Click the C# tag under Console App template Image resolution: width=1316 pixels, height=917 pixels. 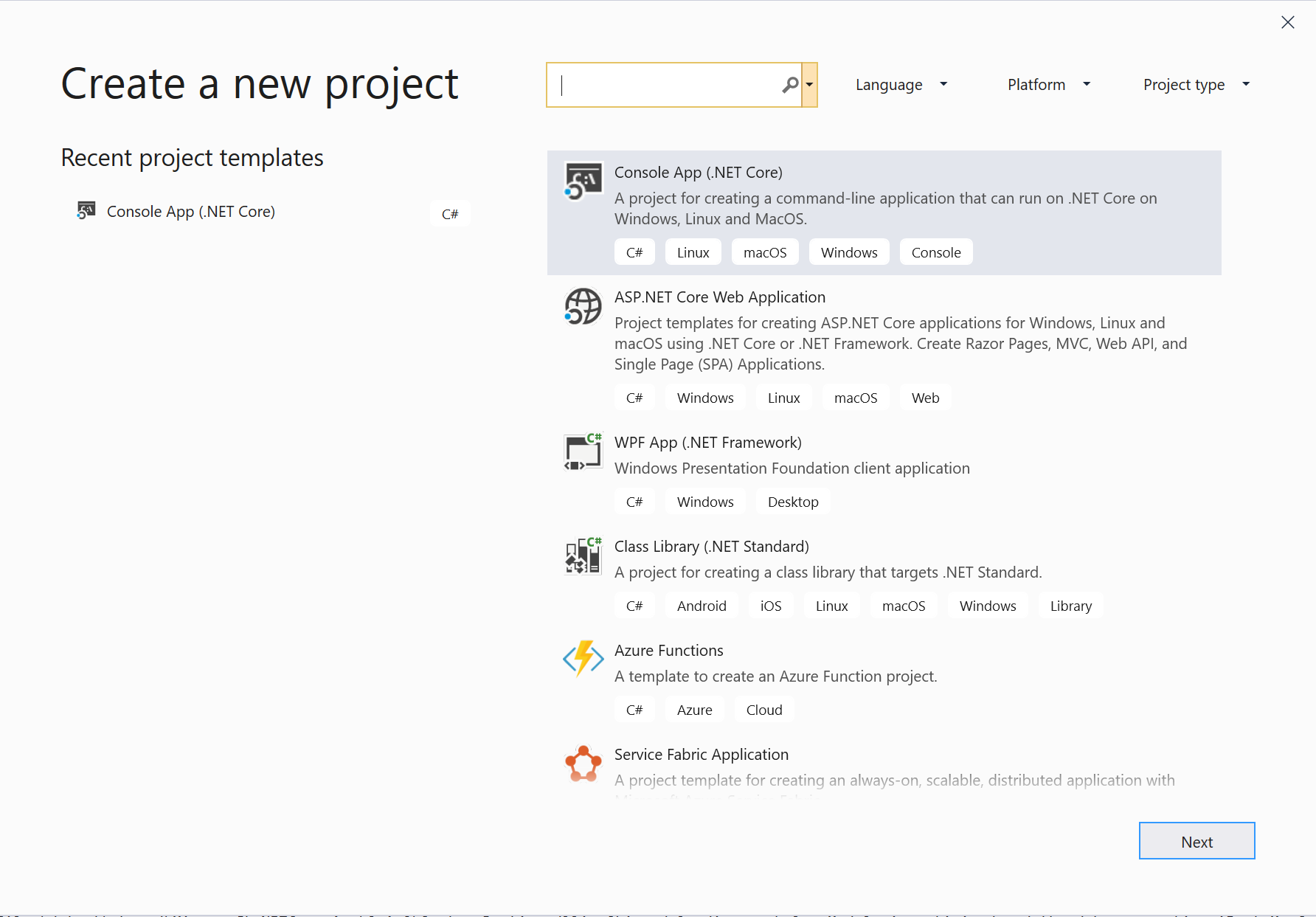click(x=634, y=252)
